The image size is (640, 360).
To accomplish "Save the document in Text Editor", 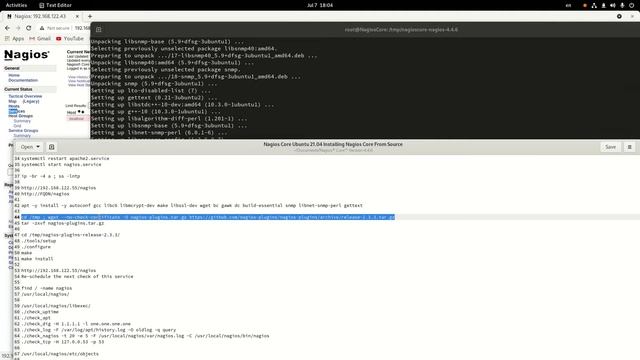I will (610, 147).
